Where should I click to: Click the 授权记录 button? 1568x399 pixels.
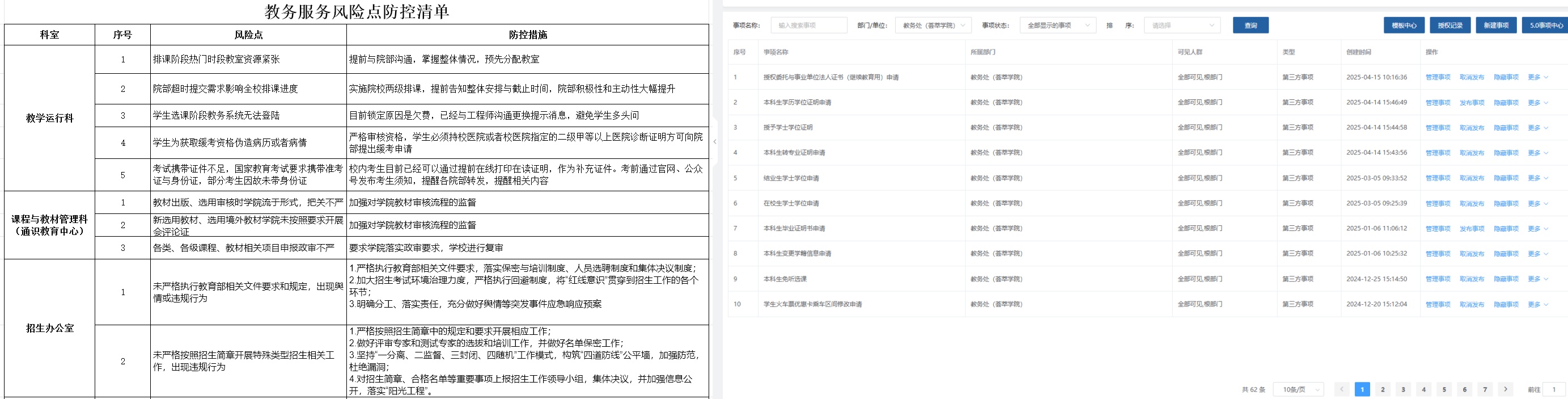coord(1450,26)
